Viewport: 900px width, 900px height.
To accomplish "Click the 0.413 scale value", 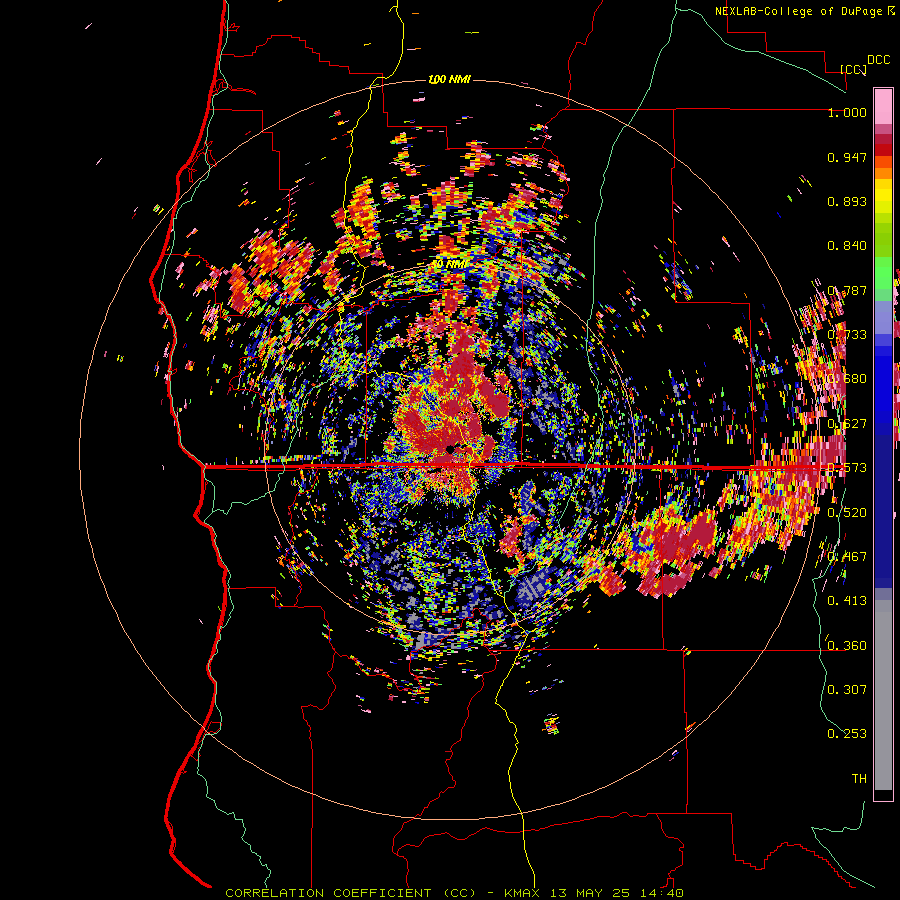I will pos(847,601).
